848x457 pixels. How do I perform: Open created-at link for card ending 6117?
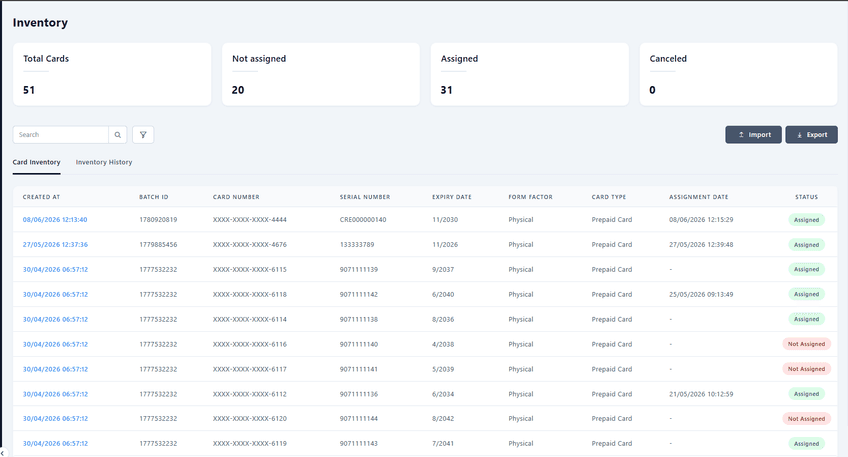pos(55,369)
